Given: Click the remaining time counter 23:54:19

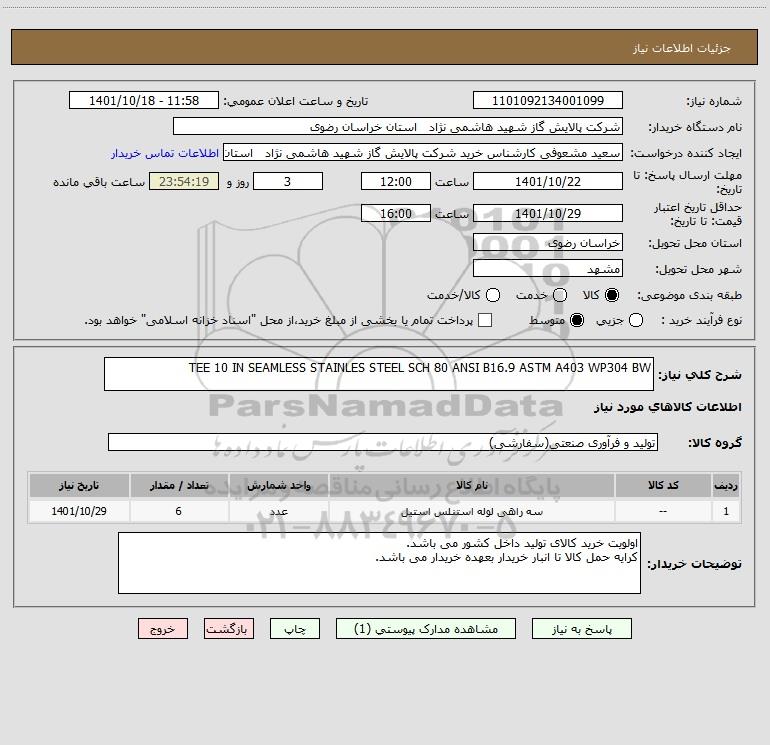Looking at the screenshot, I should point(184,181).
